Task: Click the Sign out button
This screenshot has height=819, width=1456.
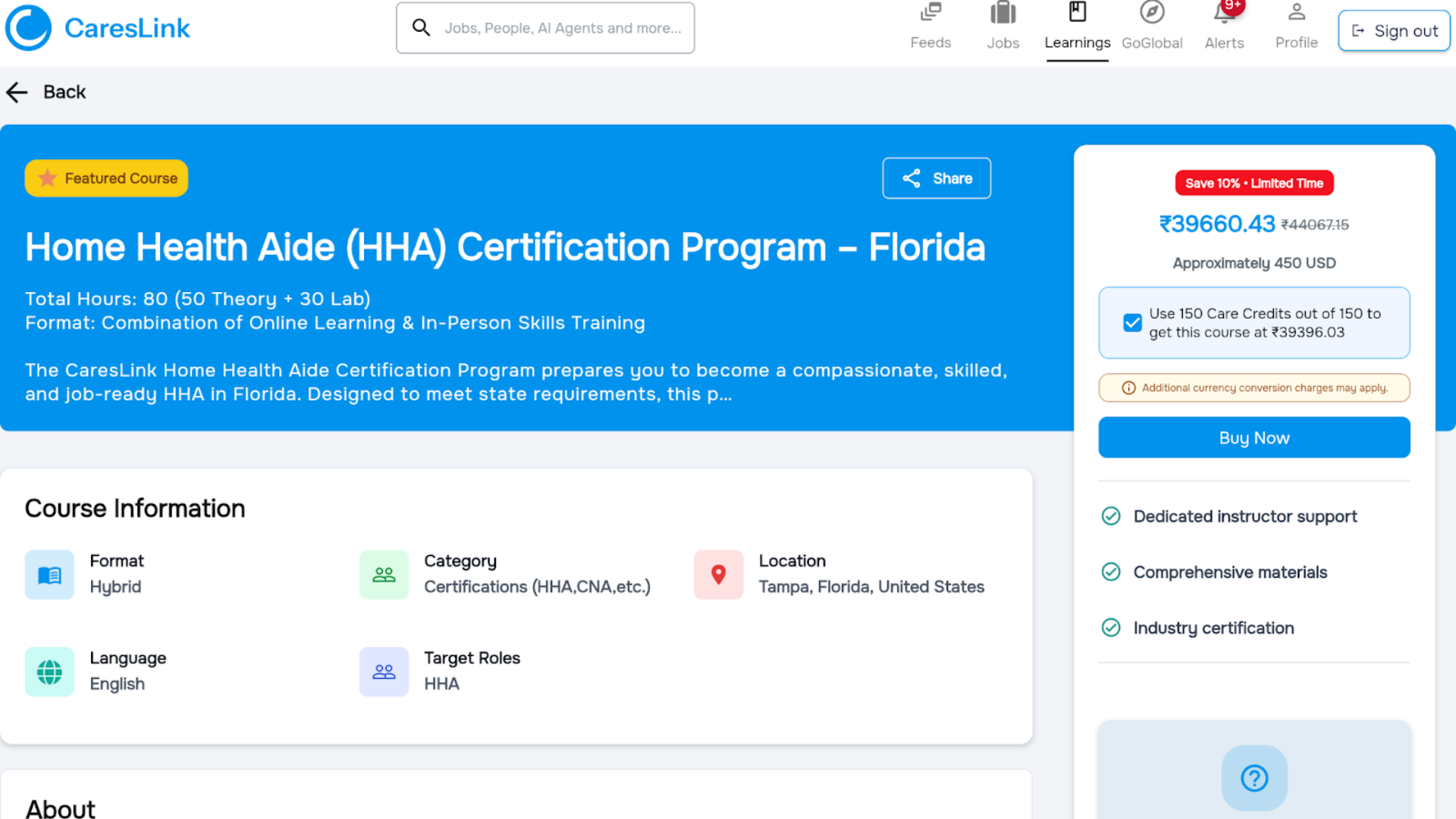Action: [1394, 30]
